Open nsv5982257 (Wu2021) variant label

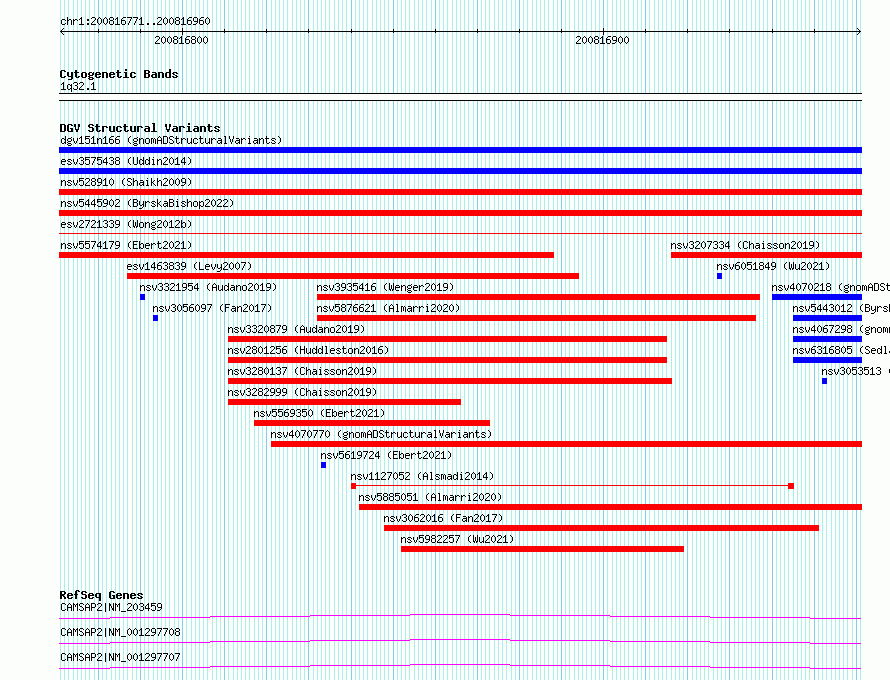click(x=457, y=539)
